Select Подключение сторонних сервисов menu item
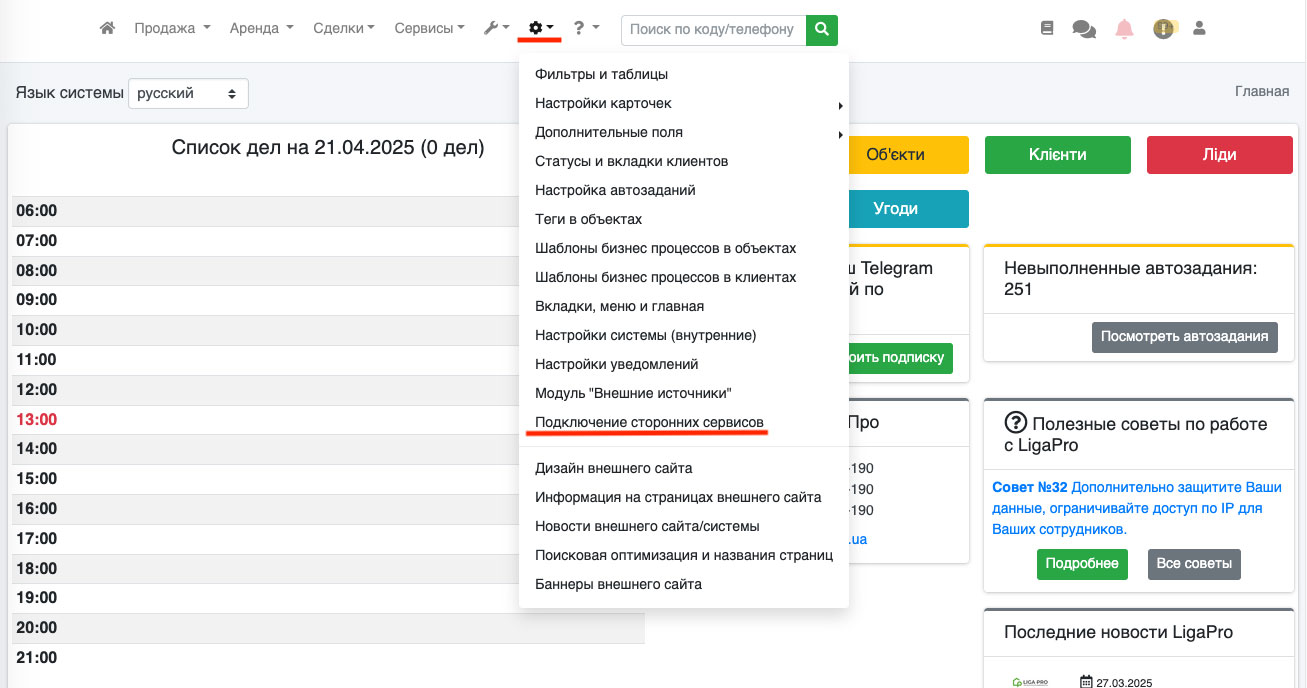This screenshot has height=688, width=1307. point(649,422)
